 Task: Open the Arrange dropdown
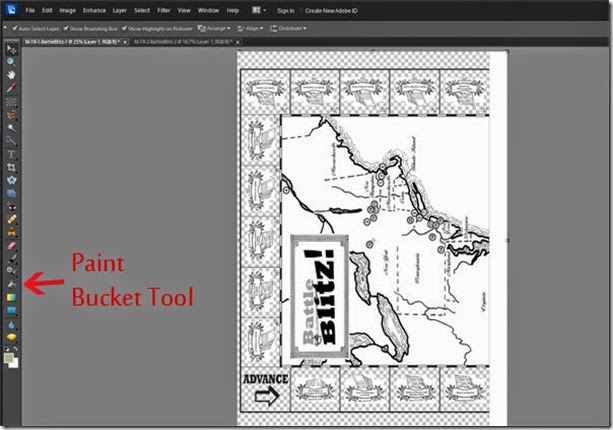214,28
